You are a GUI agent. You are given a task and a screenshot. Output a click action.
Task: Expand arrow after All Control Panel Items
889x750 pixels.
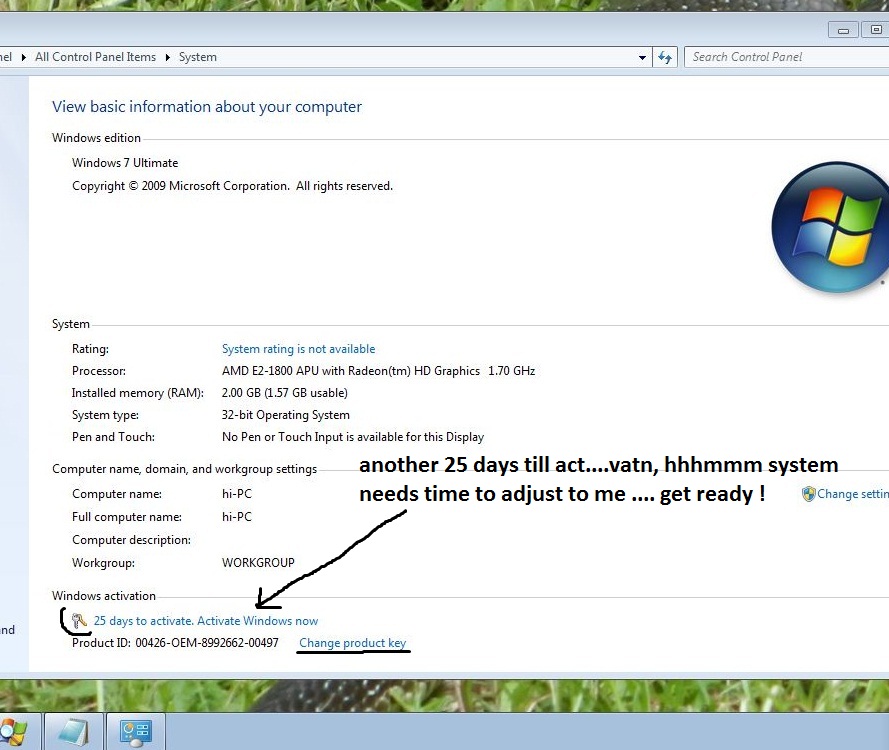(x=168, y=57)
